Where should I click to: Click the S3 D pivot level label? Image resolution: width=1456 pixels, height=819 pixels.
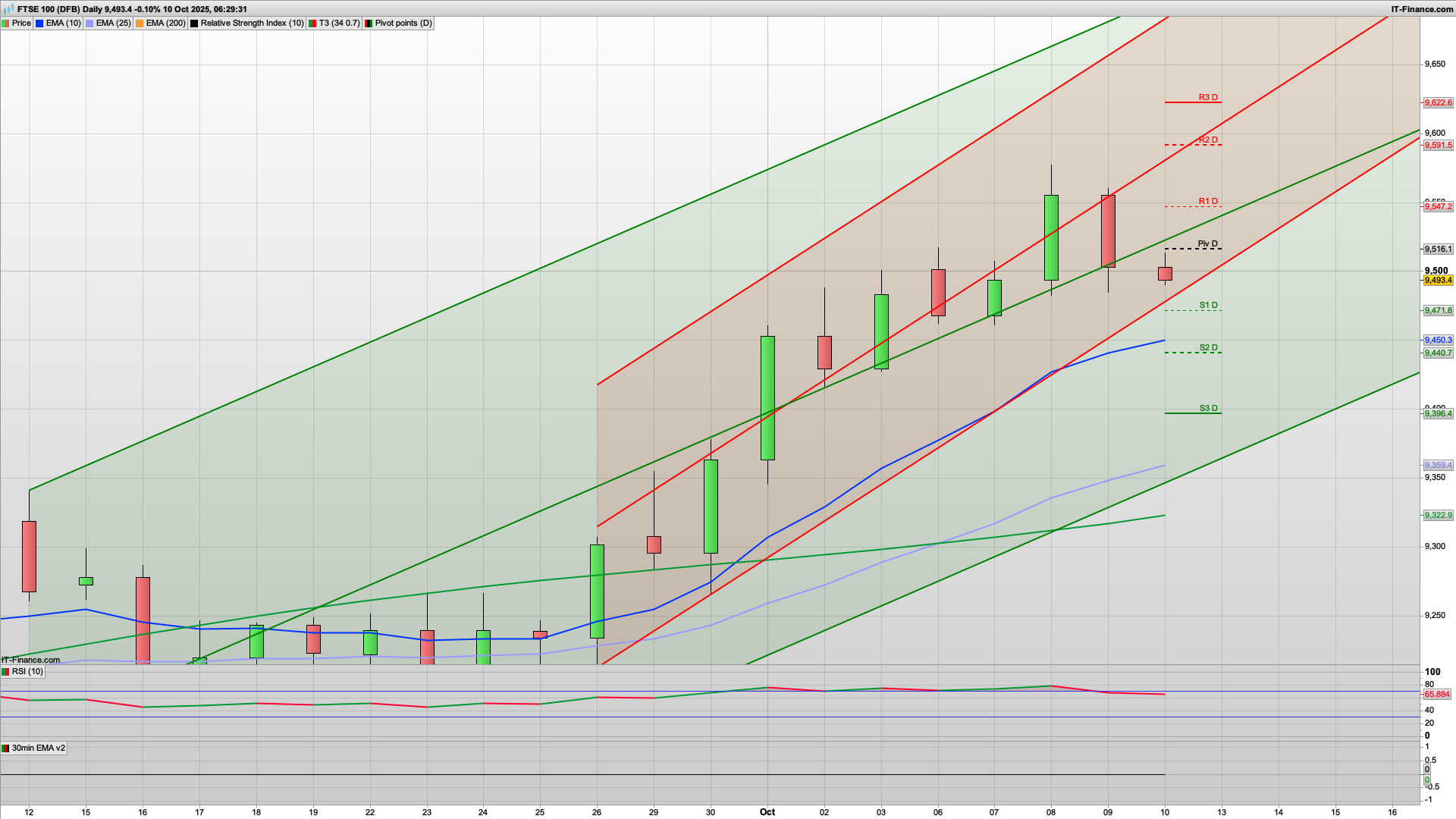coord(1208,408)
